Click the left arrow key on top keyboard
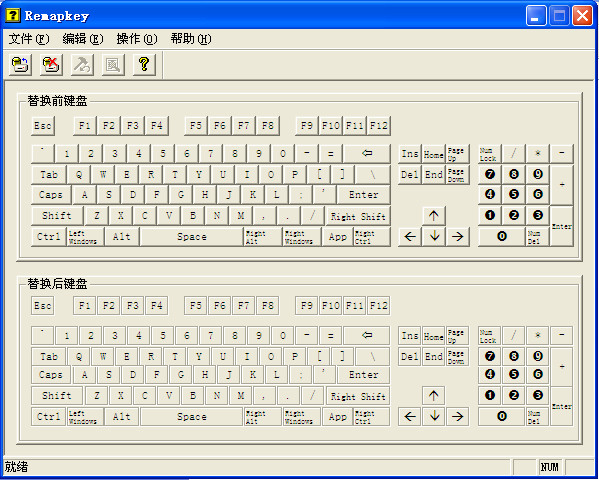 pos(410,237)
